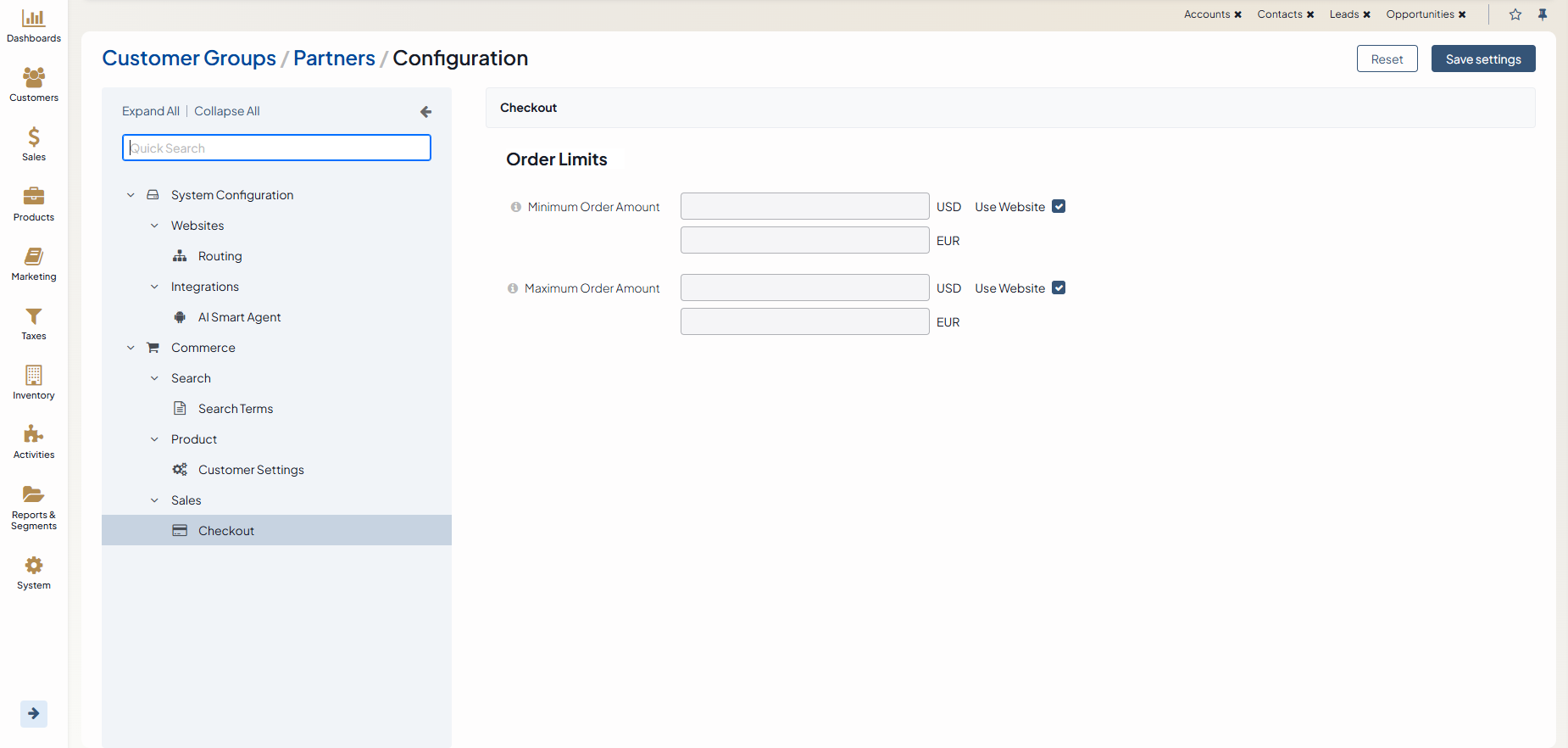Open the Dashboards menu icon

pos(33,19)
